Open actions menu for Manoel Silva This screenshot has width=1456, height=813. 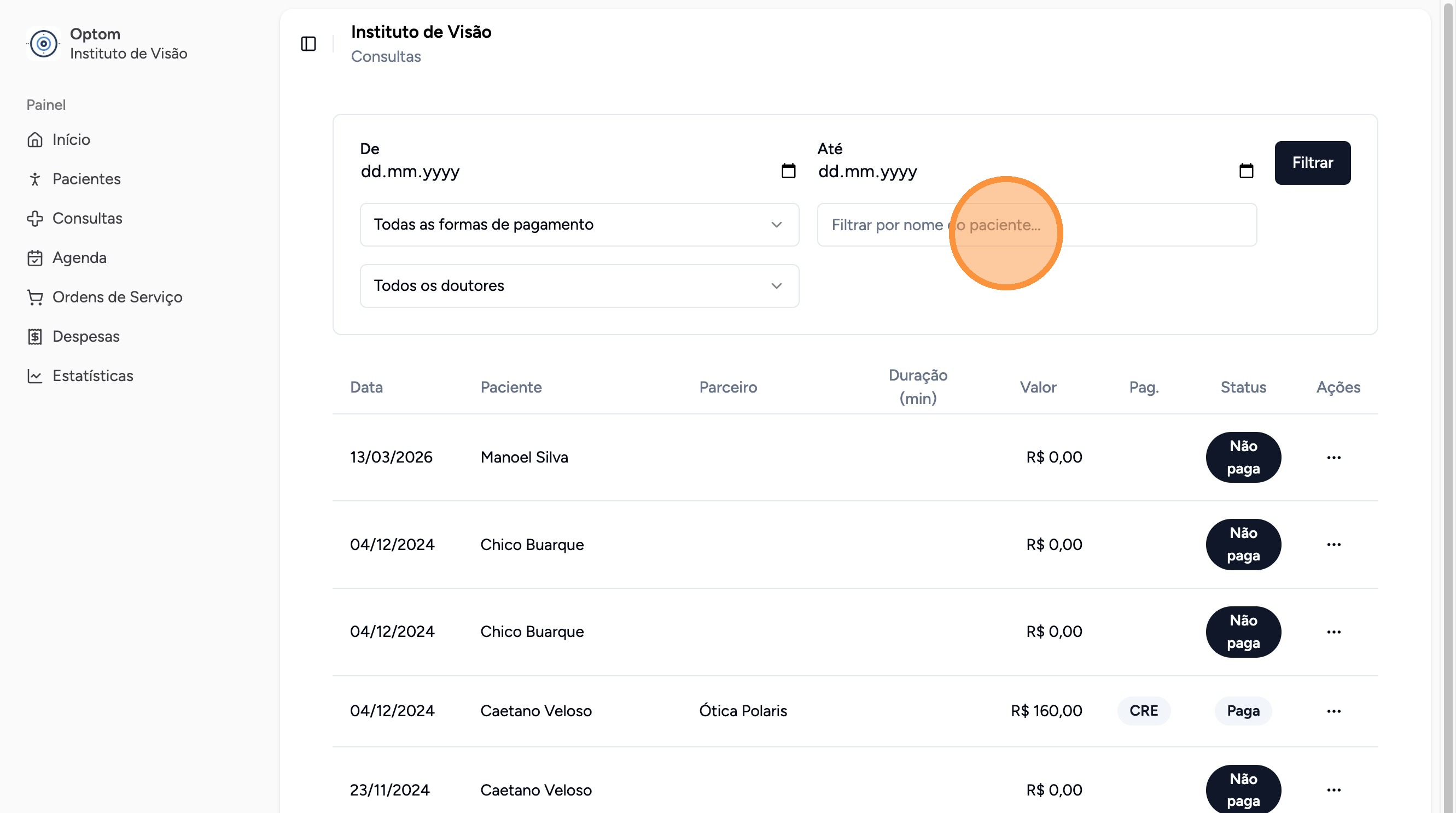click(x=1333, y=457)
